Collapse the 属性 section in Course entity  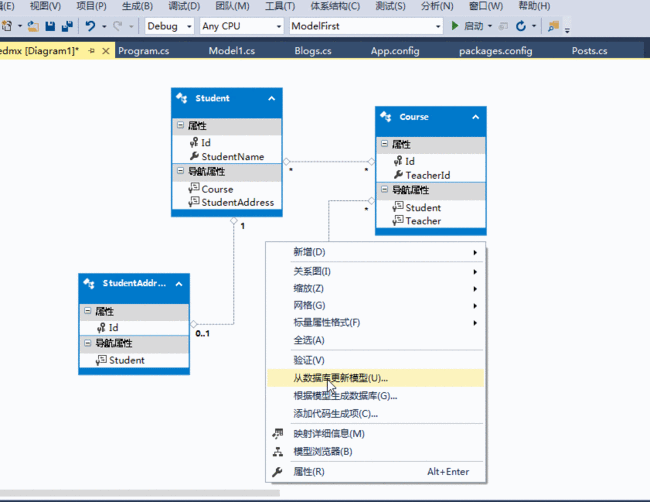point(384,143)
